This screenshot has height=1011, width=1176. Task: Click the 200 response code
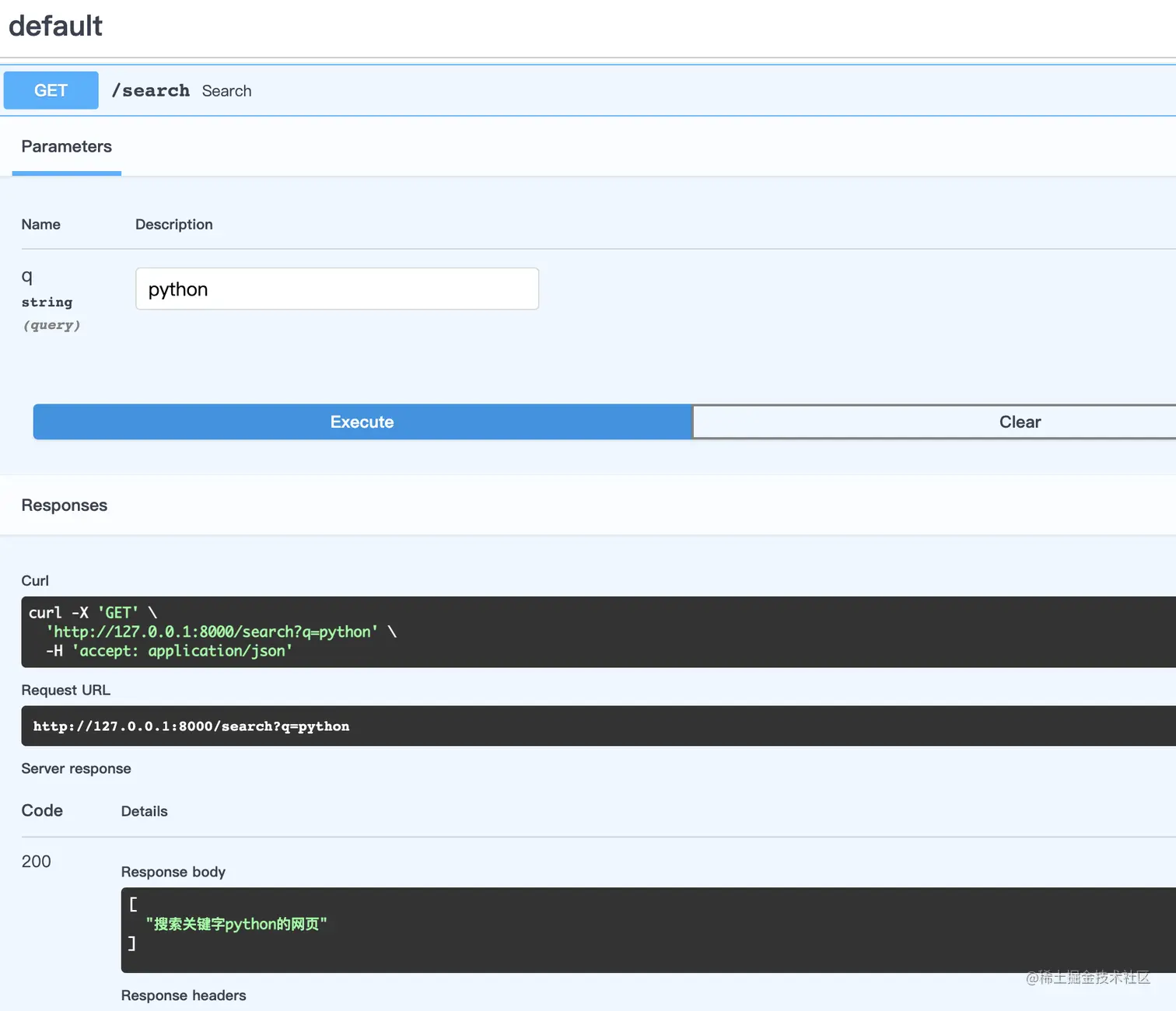tap(36, 861)
